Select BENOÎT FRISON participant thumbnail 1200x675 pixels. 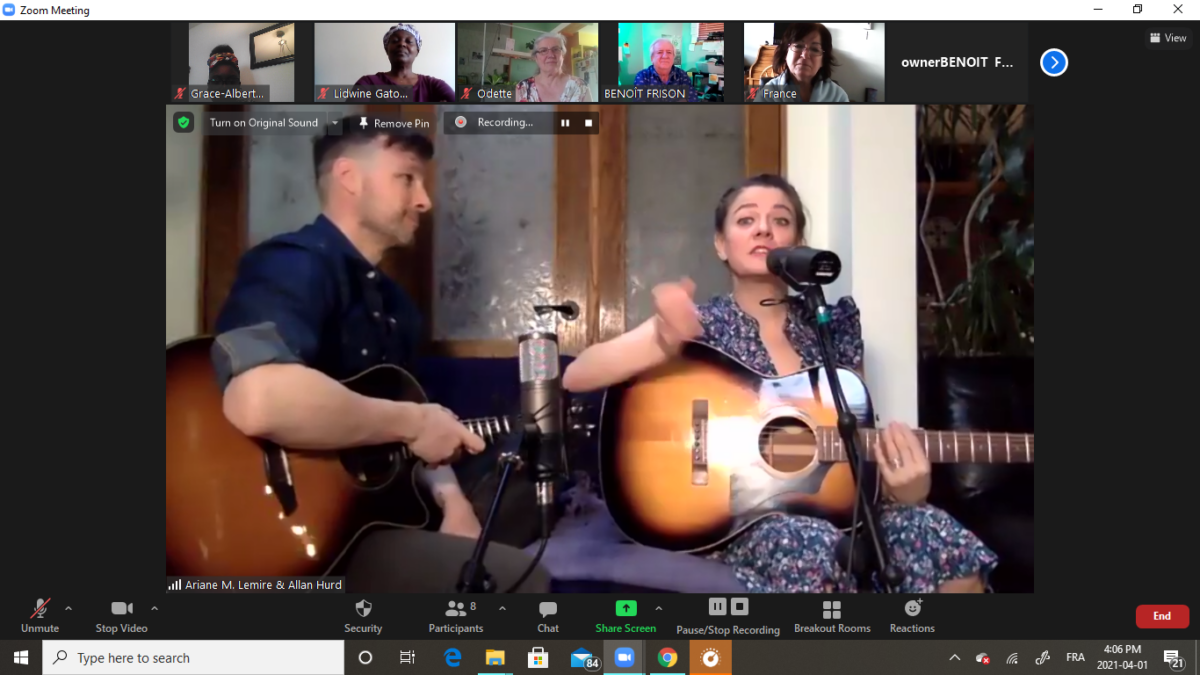pos(671,62)
